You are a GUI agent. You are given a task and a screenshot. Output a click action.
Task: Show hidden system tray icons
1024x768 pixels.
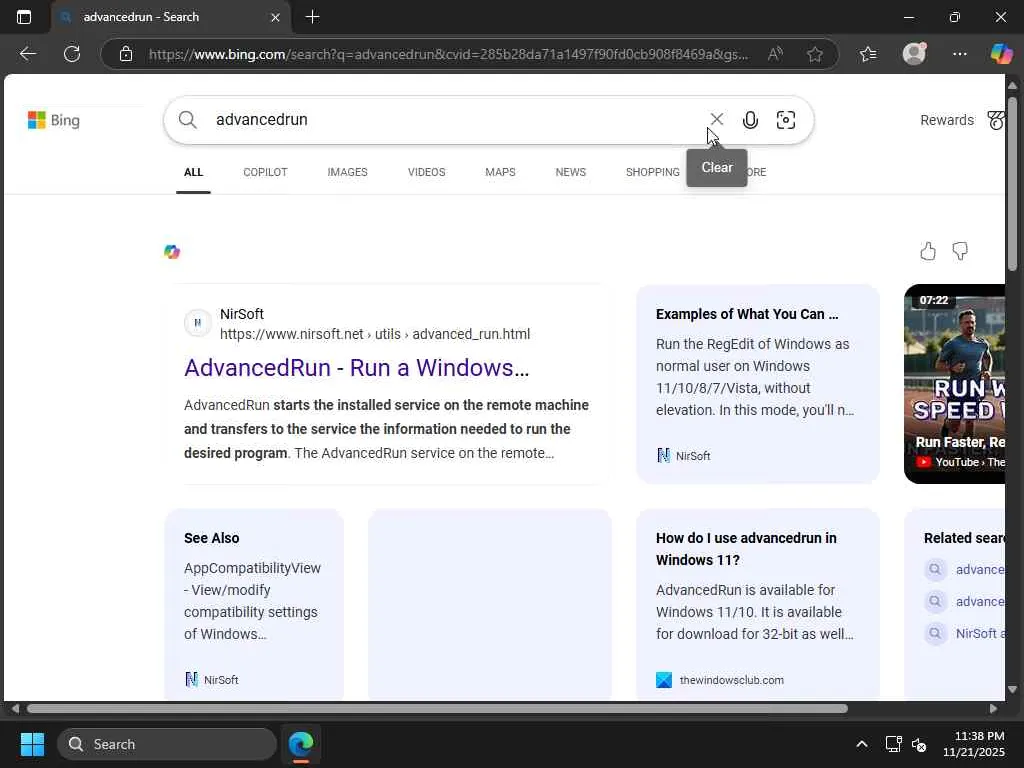point(861,744)
